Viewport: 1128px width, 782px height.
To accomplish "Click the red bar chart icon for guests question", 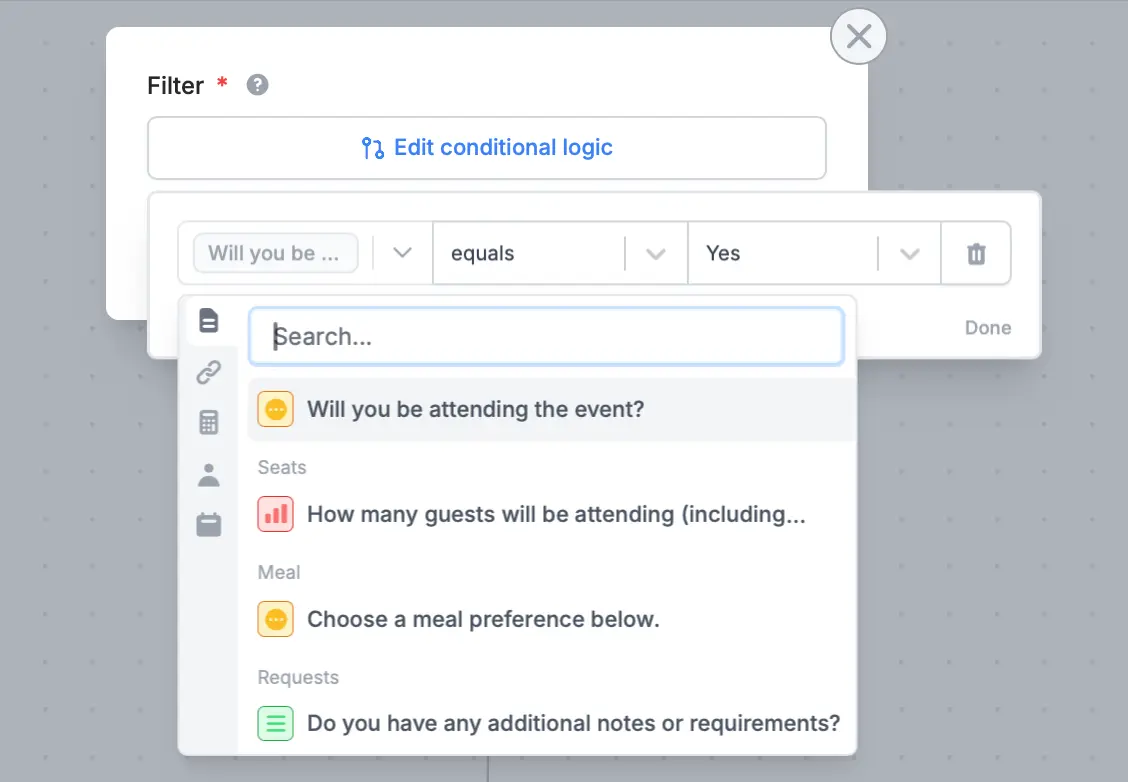I will (x=275, y=514).
